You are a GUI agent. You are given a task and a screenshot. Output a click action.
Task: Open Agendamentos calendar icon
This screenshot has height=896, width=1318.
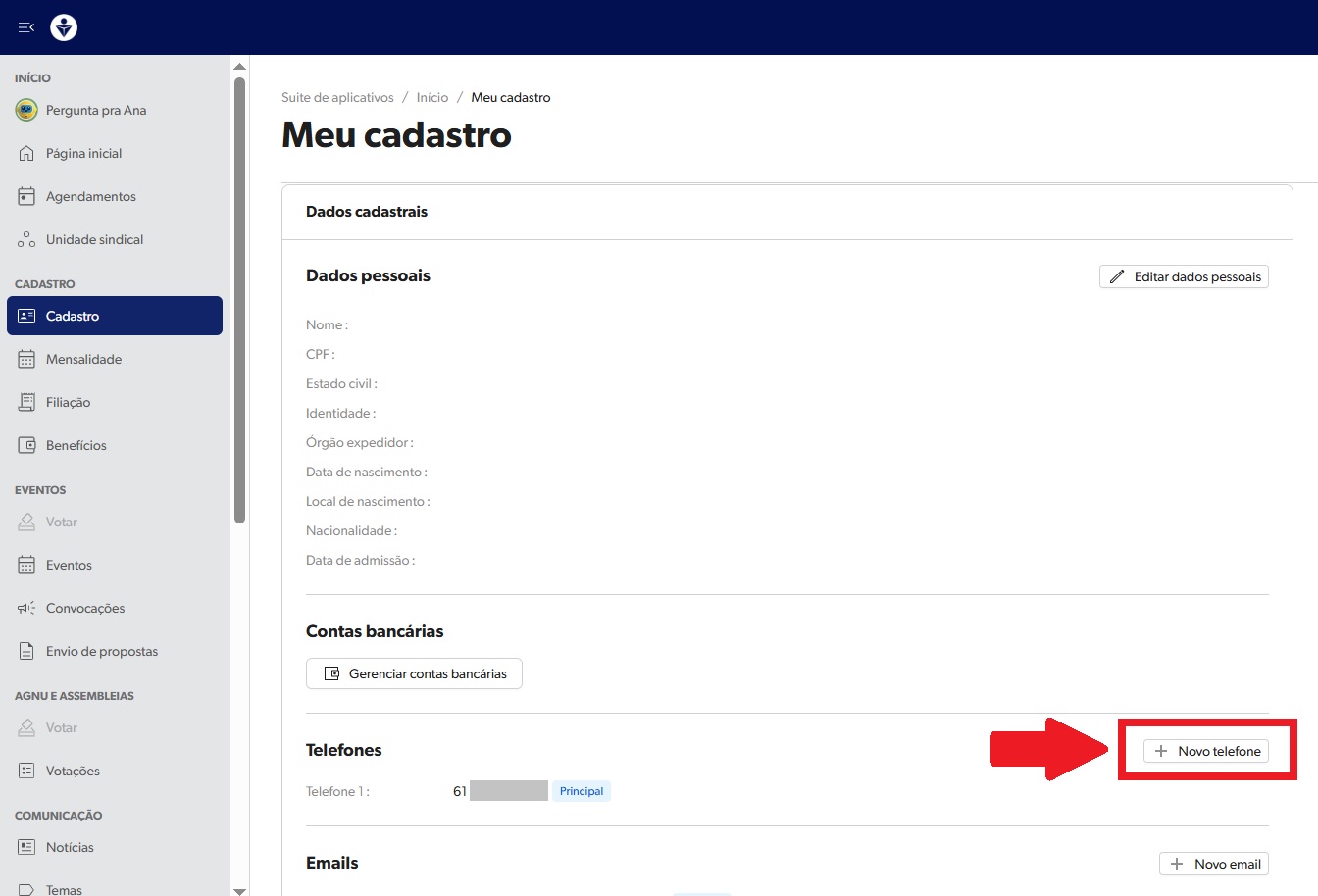tap(26, 196)
